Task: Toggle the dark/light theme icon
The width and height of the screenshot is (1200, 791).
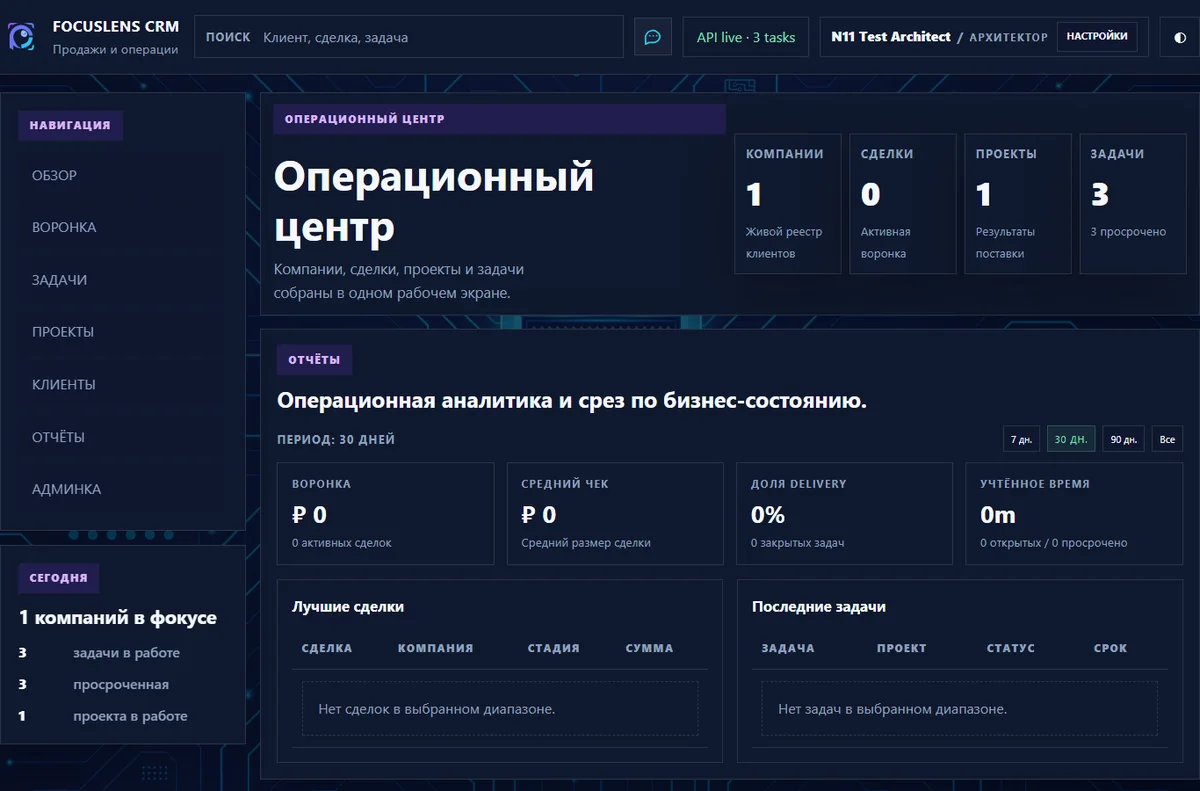Action: 1180,37
